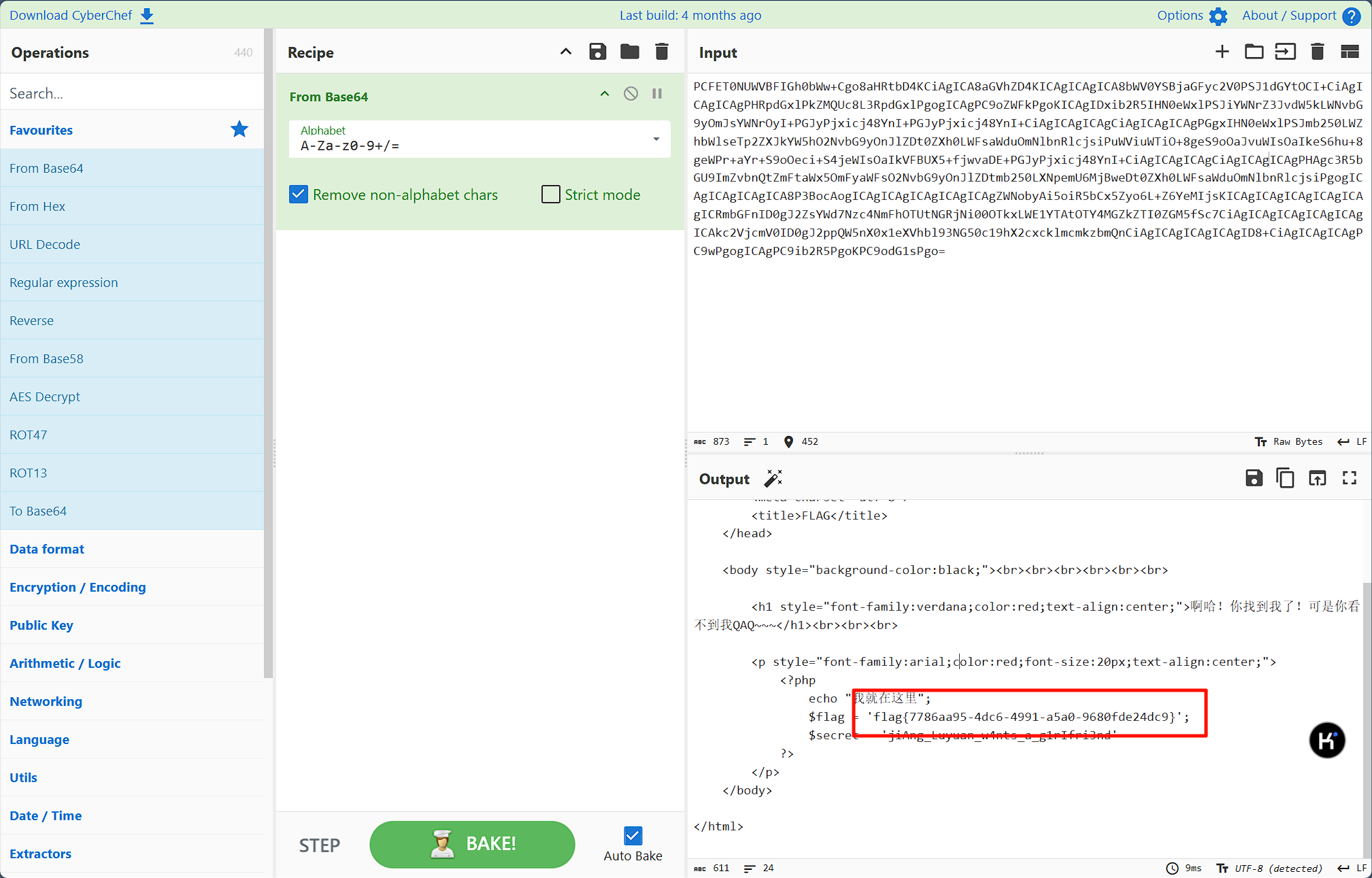
Task: Toggle the Auto Bake checkbox
Action: pyautogui.click(x=633, y=835)
